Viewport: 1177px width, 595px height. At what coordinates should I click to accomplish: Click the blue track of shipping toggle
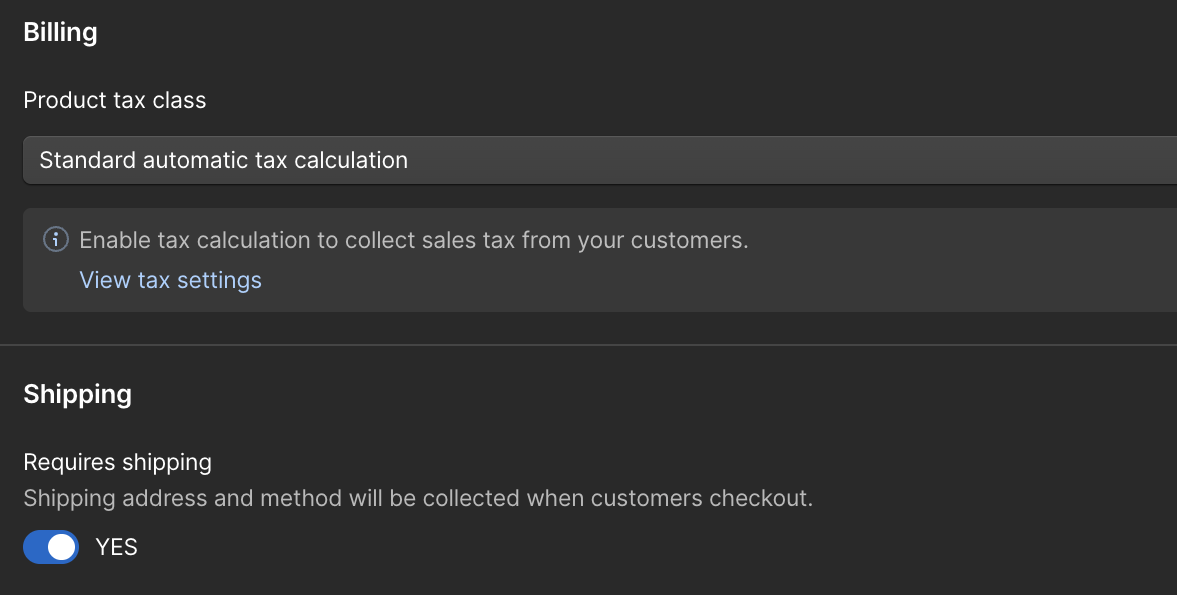click(35, 547)
